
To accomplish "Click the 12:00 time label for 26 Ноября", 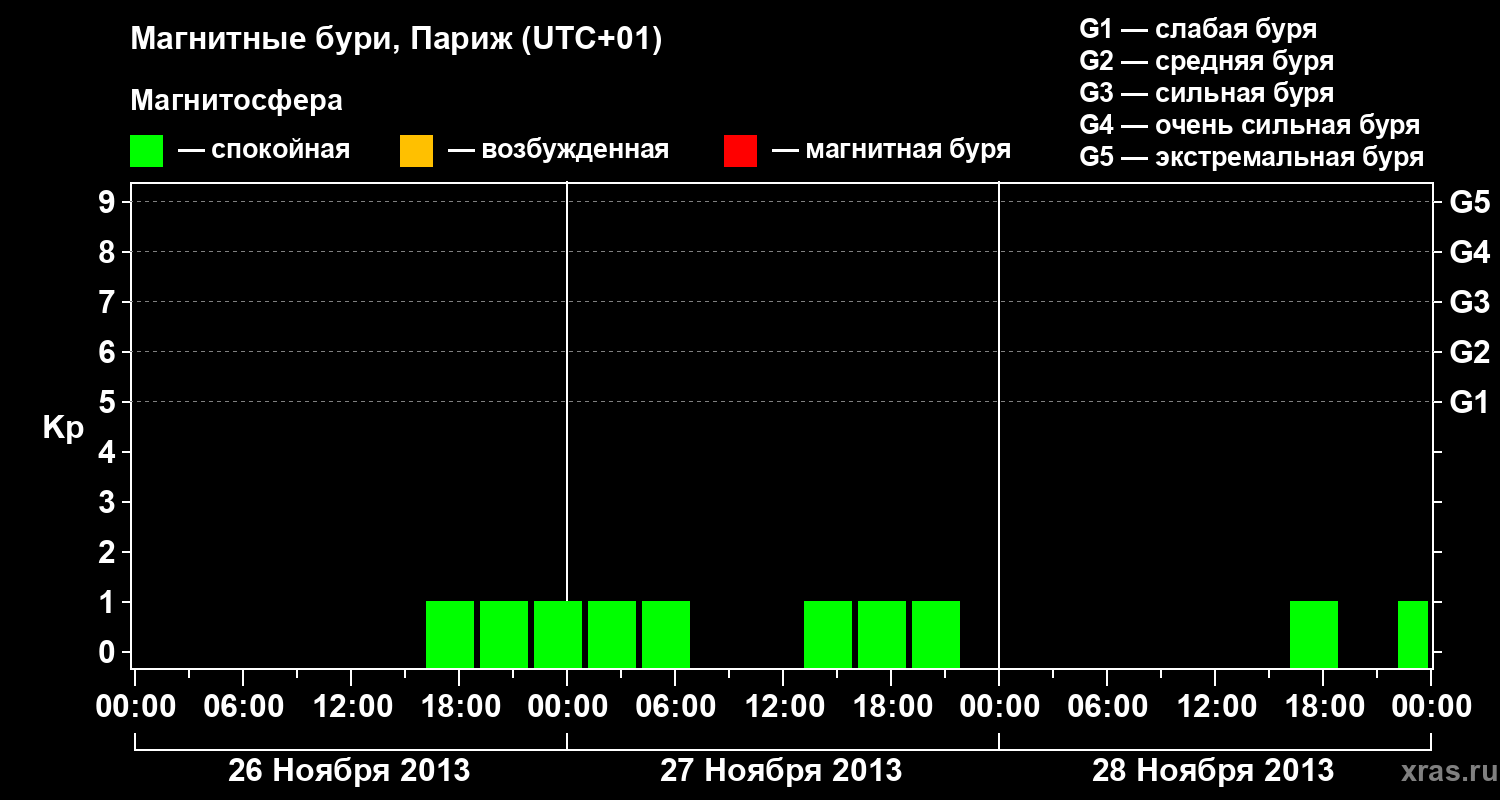I will pos(351,707).
